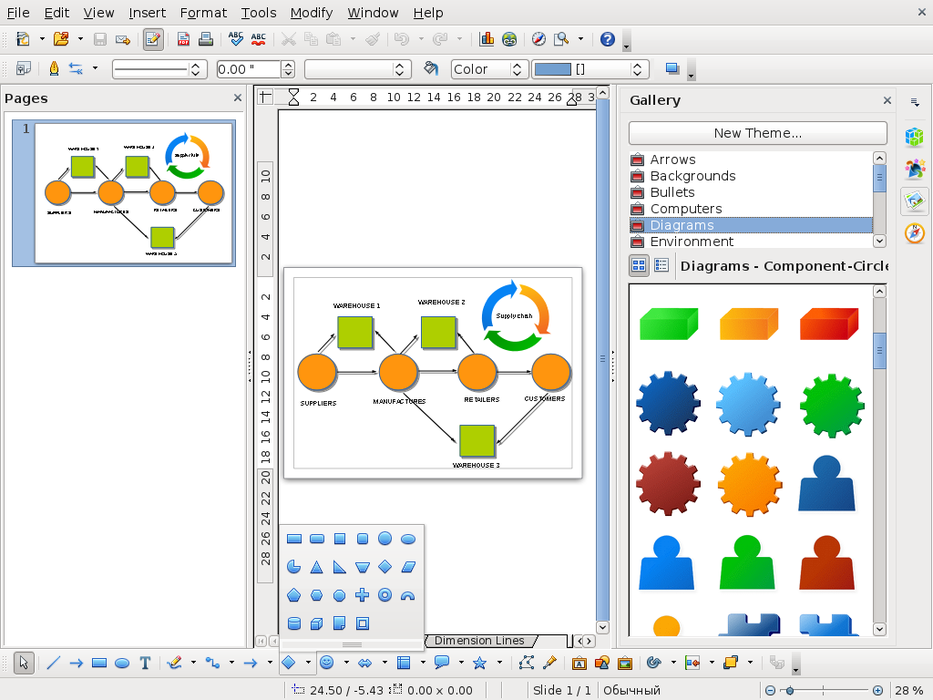Screen dimensions: 933x700
Task: Toggle Edit File mode button
Action: click(x=153, y=40)
